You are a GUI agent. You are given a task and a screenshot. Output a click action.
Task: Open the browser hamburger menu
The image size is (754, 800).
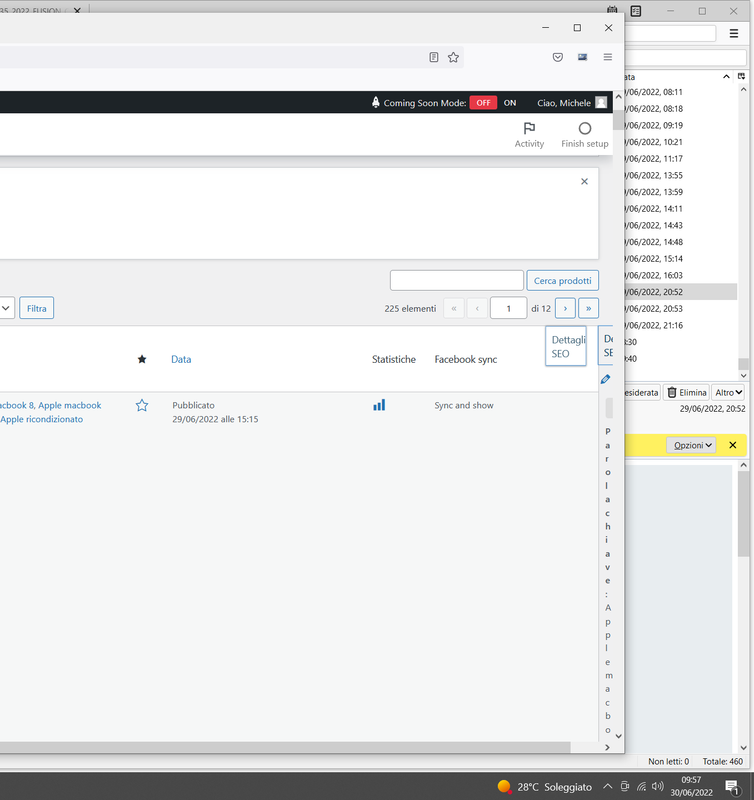coord(608,57)
